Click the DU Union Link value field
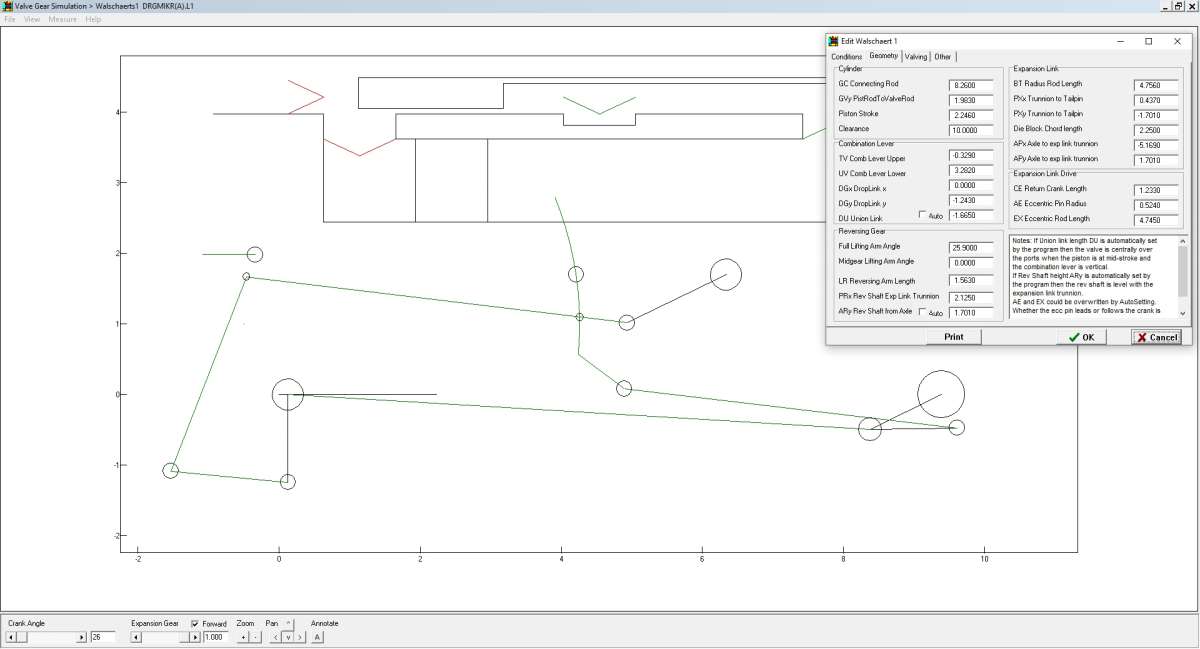The width and height of the screenshot is (1200, 649). point(971,216)
